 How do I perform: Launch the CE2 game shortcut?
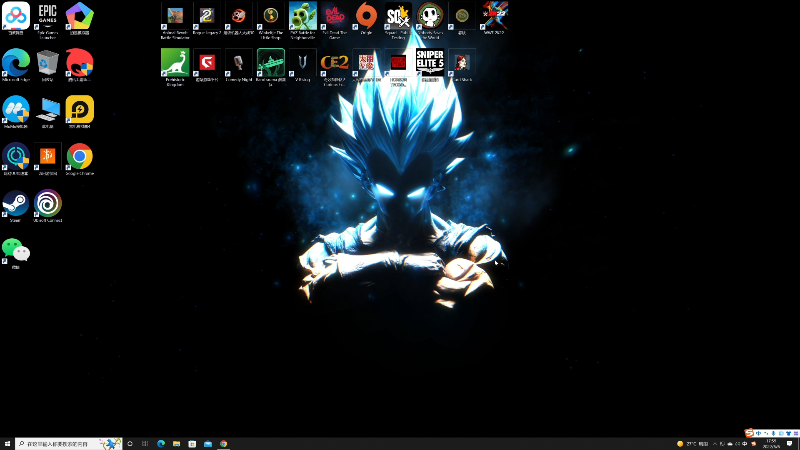[x=334, y=67]
